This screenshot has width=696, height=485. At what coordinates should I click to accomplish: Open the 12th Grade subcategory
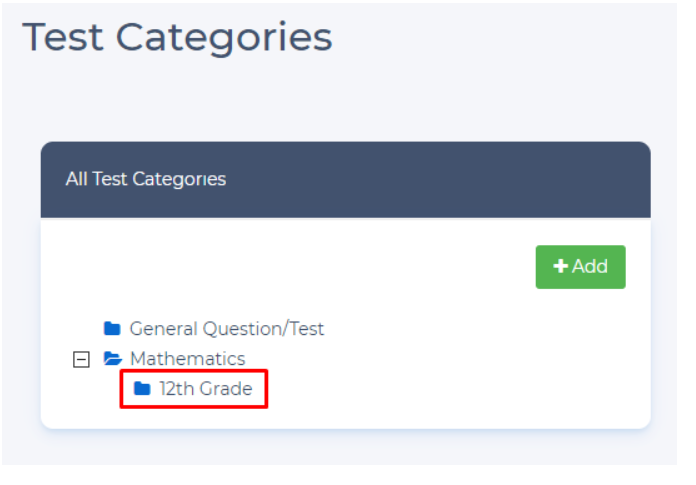(205, 389)
